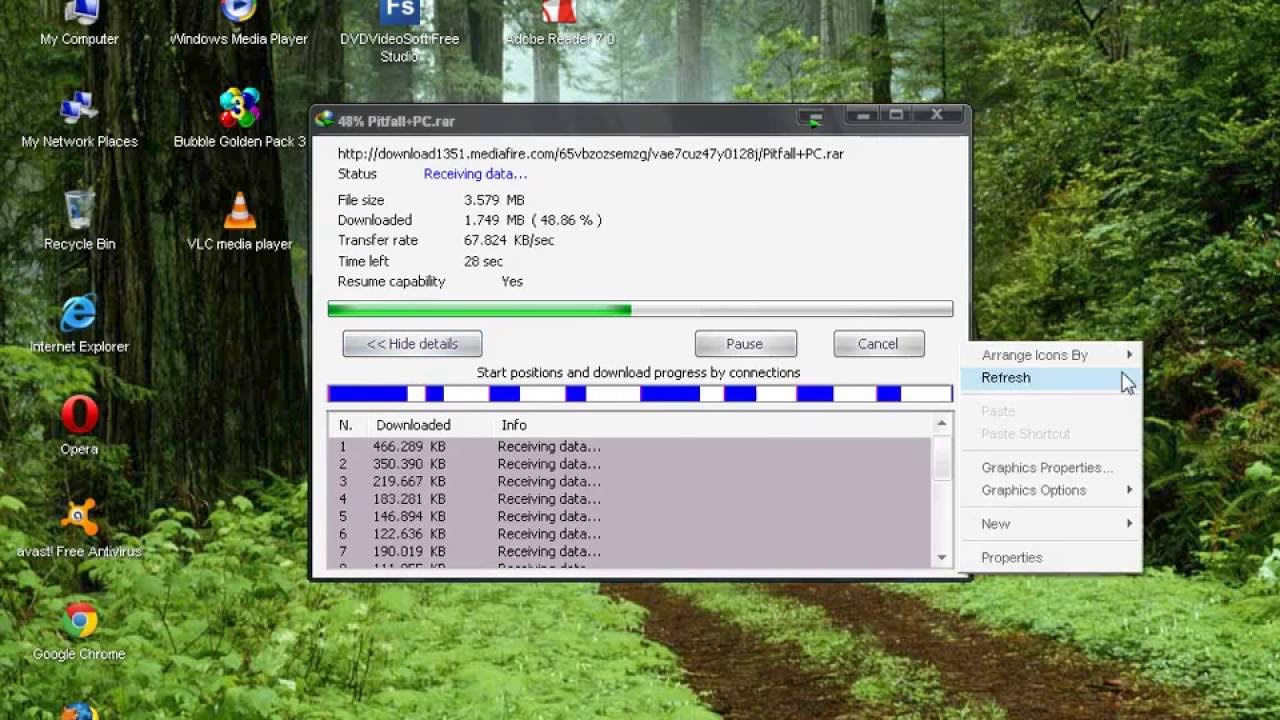Expand Graphics Options submenu
Screen dimensions: 1280x720
[x=1051, y=490]
